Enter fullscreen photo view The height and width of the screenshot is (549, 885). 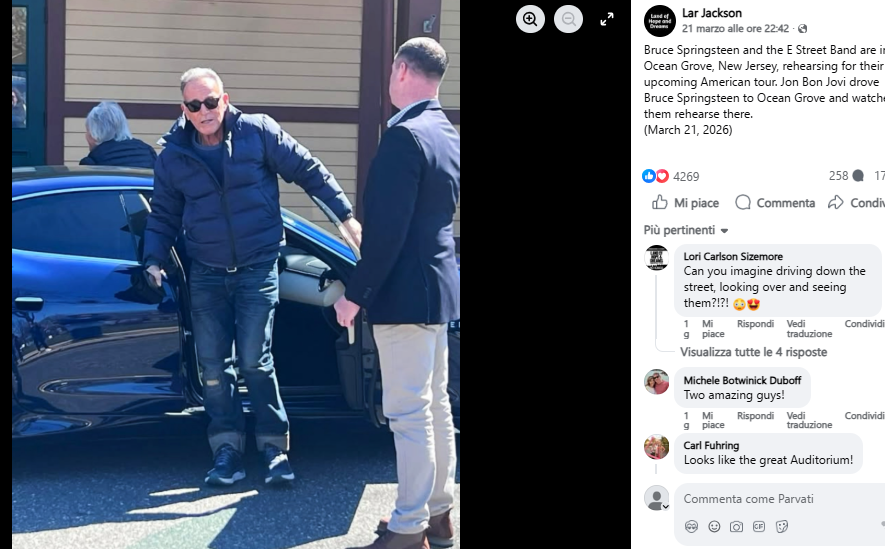(x=607, y=19)
